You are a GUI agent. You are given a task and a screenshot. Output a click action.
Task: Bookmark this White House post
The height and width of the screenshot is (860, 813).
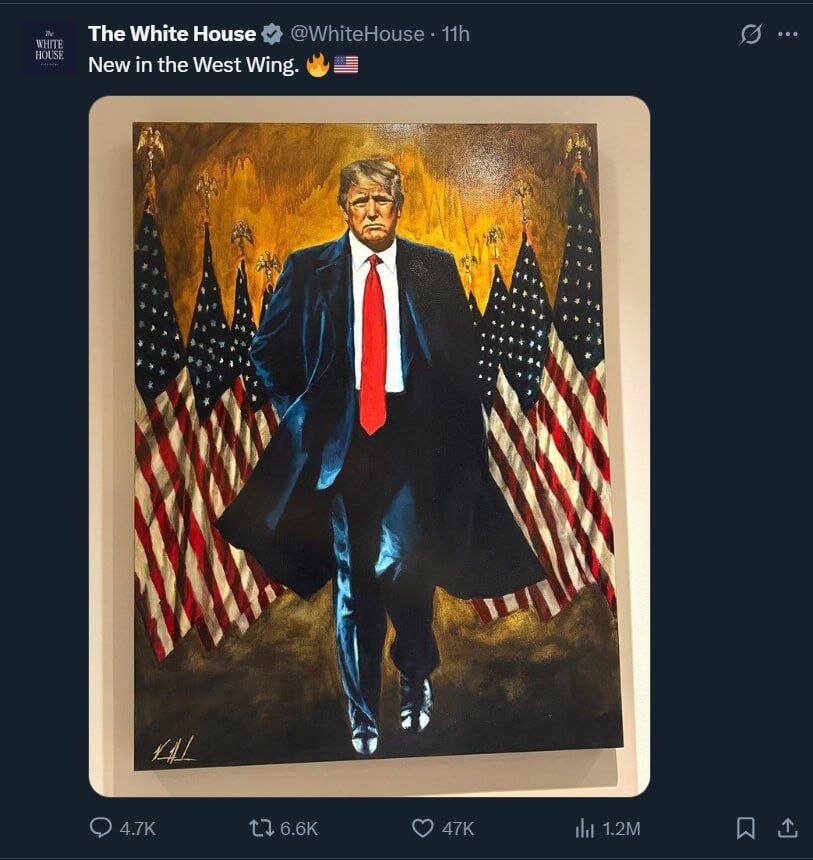click(x=746, y=828)
